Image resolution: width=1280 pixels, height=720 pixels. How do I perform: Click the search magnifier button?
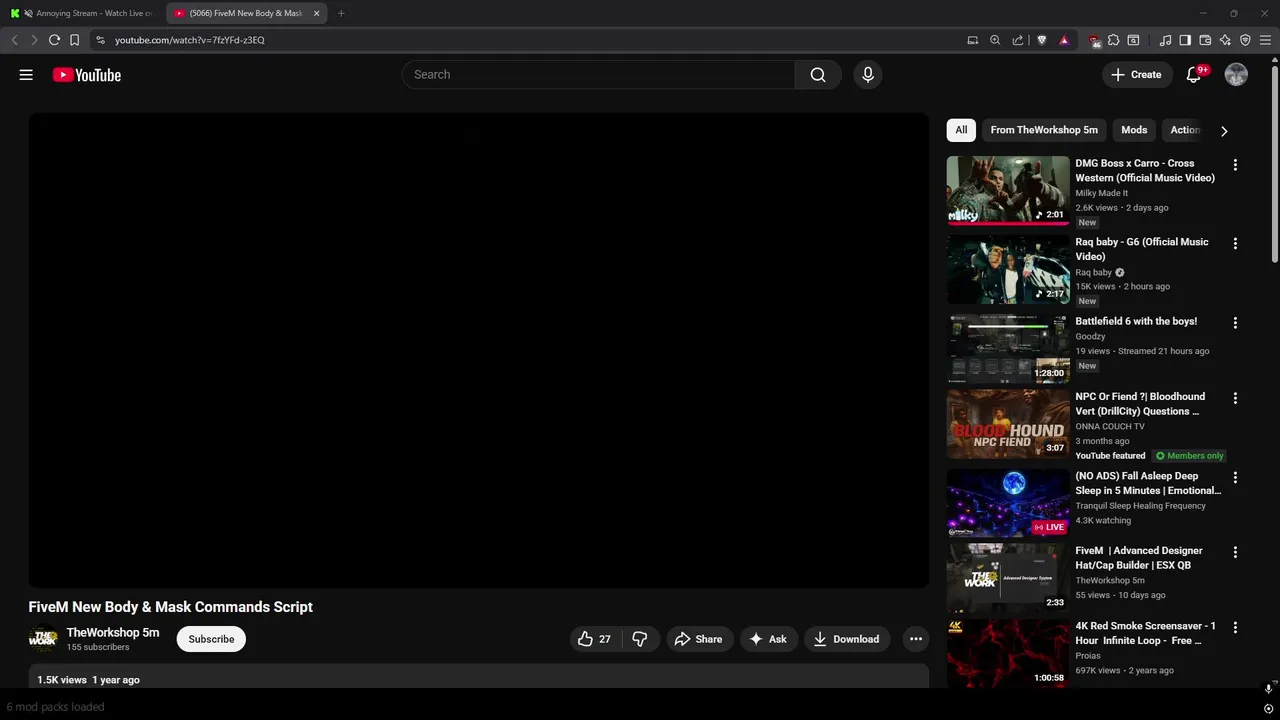point(818,75)
